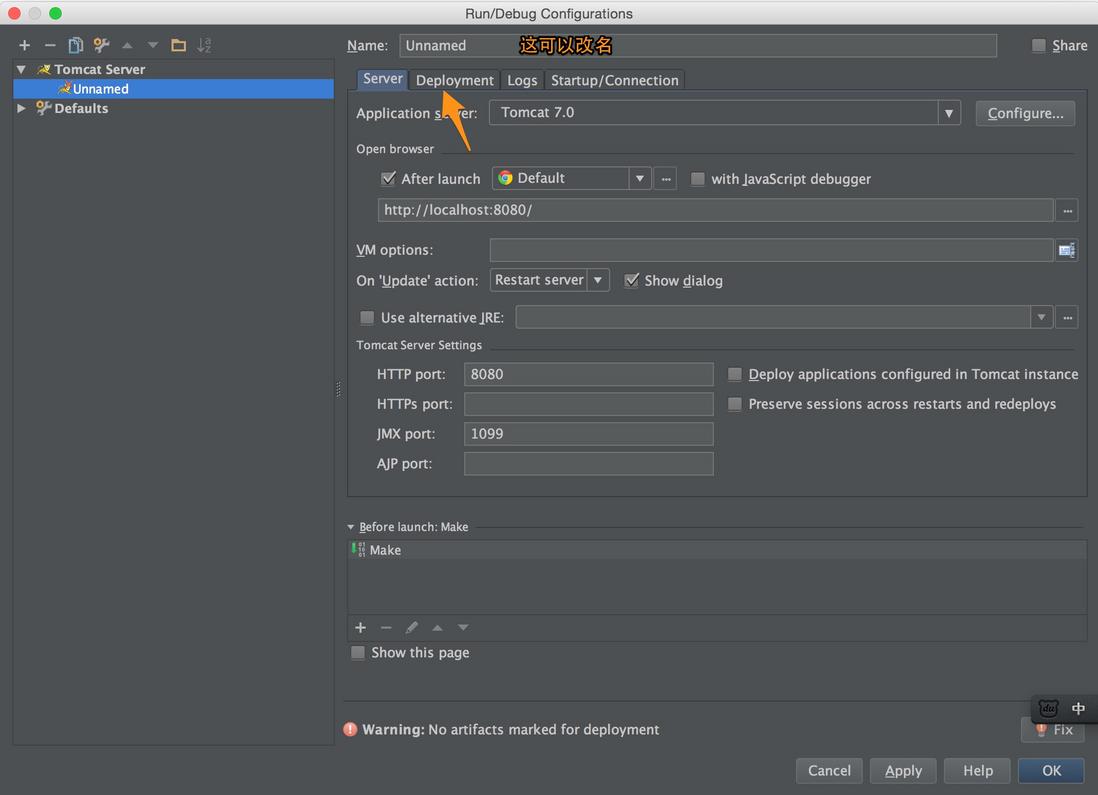Open On 'Update' action Restart server dropdown
Viewport: 1098px width, 795px height.
[x=598, y=280]
